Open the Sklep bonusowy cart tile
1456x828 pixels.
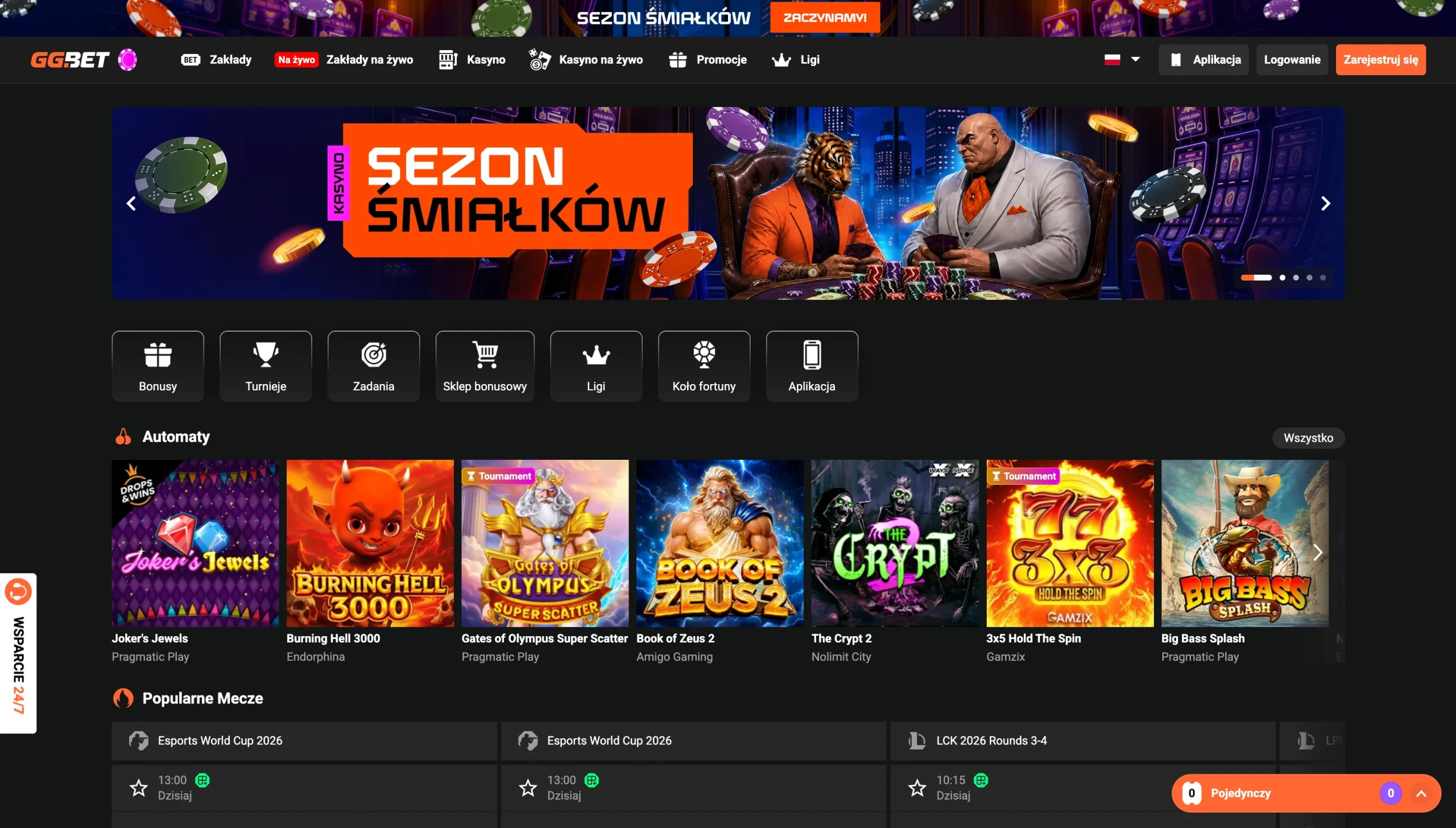pos(485,366)
